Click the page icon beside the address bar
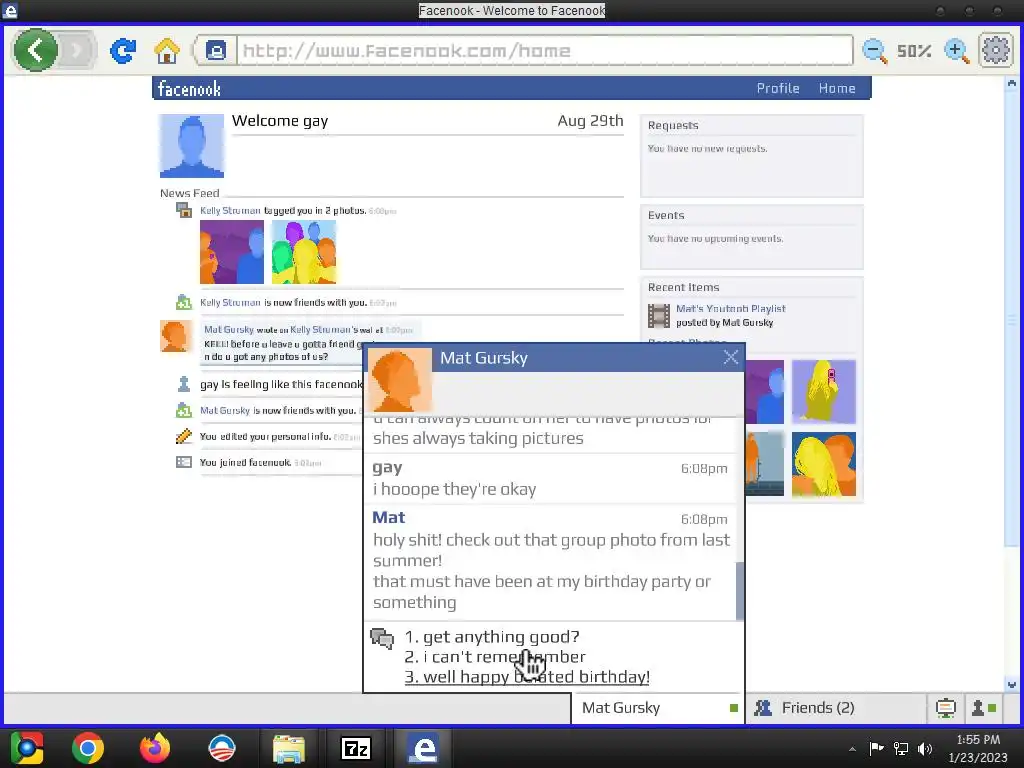Viewport: 1024px width, 768px height. (x=216, y=50)
